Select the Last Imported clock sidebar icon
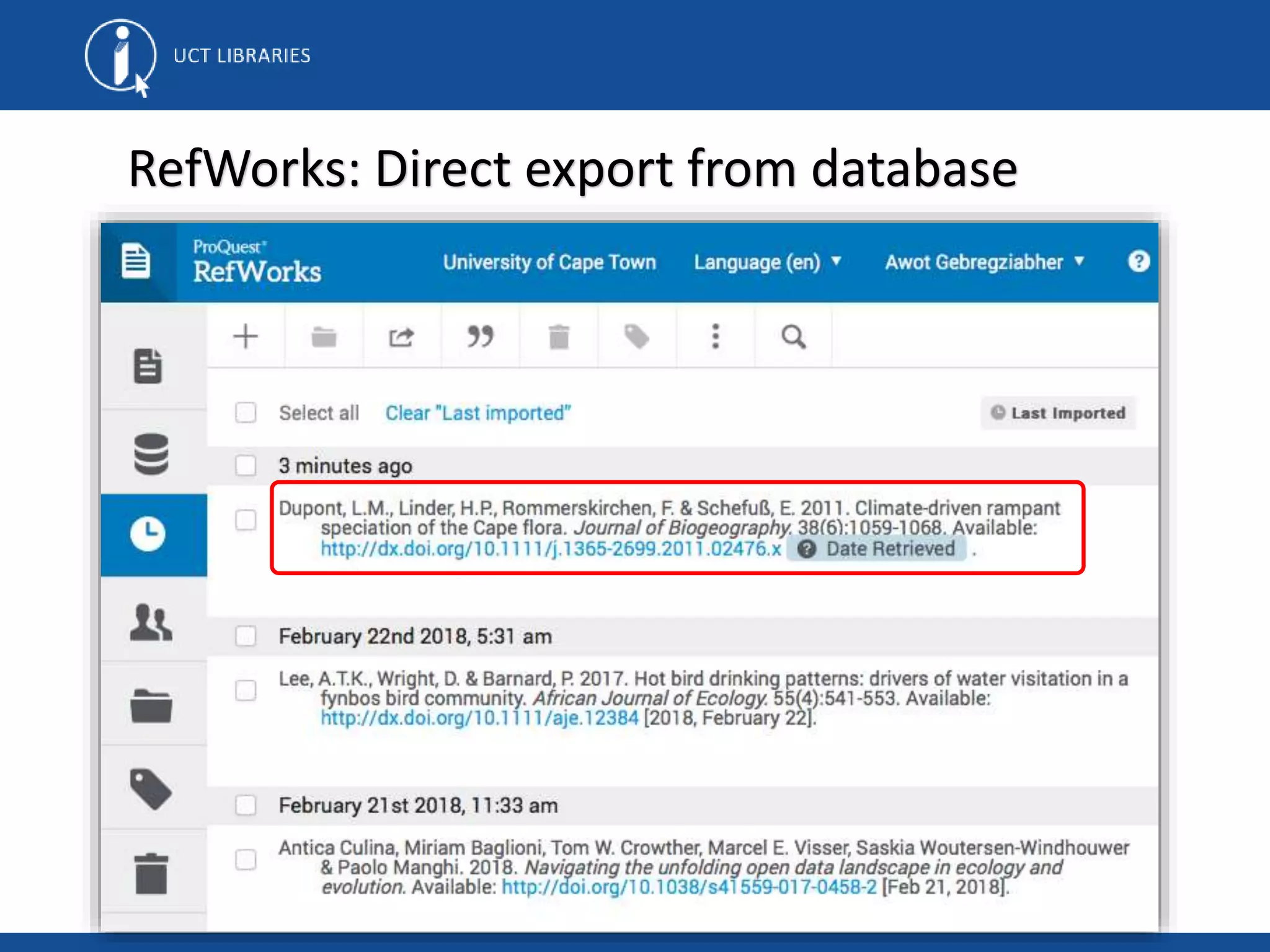1270x952 pixels. click(148, 534)
